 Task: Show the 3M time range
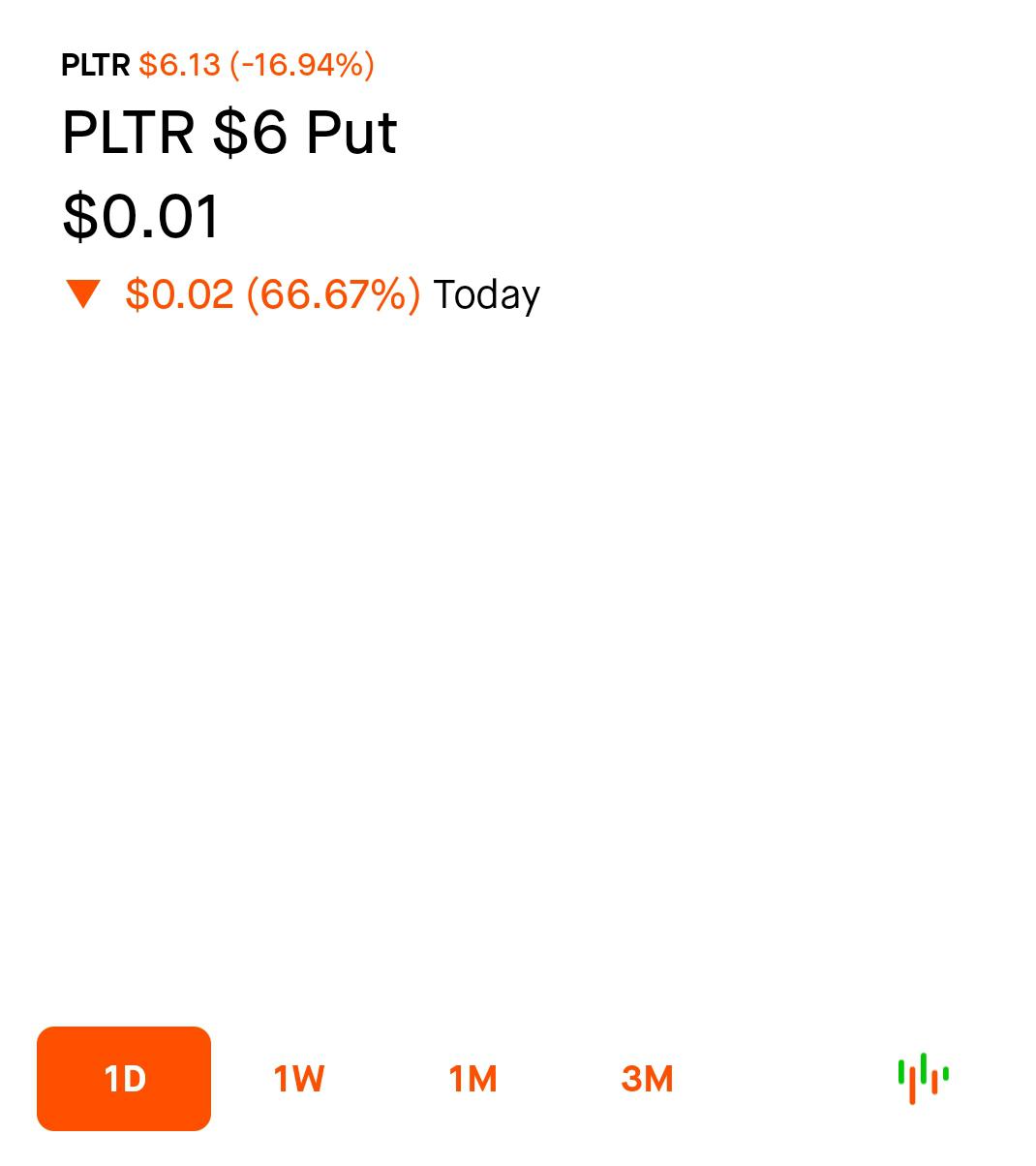(x=647, y=1079)
